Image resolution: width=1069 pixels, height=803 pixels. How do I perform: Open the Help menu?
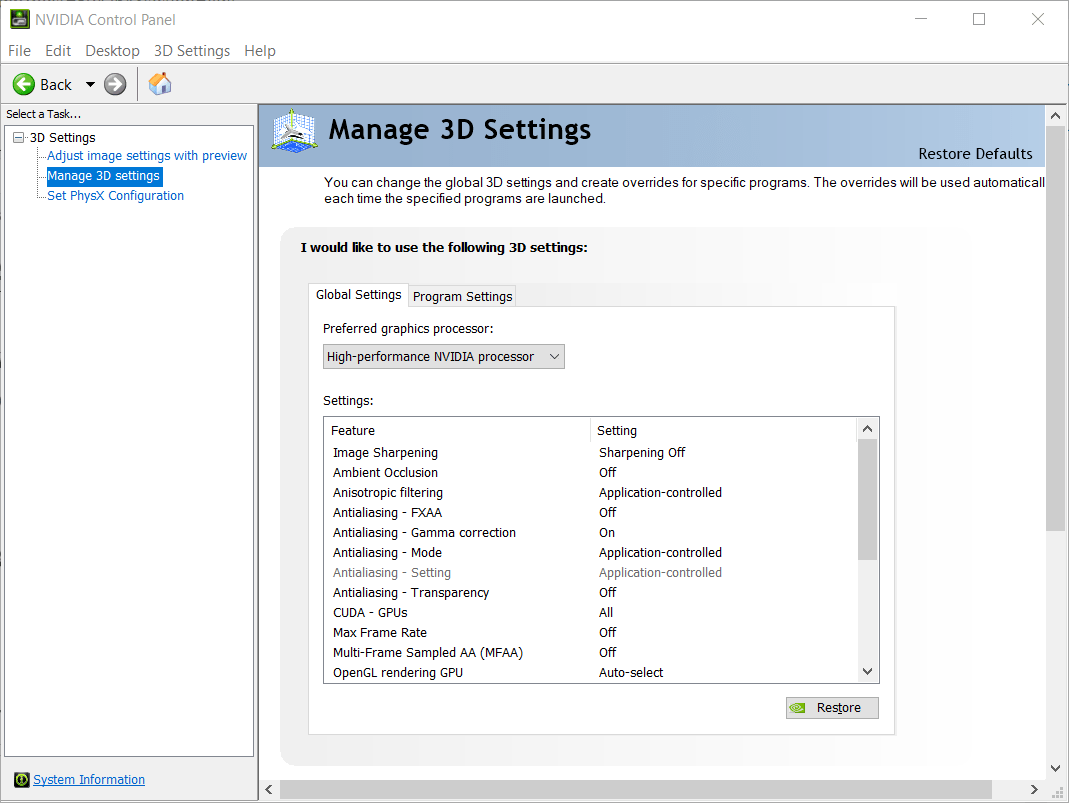pos(260,50)
